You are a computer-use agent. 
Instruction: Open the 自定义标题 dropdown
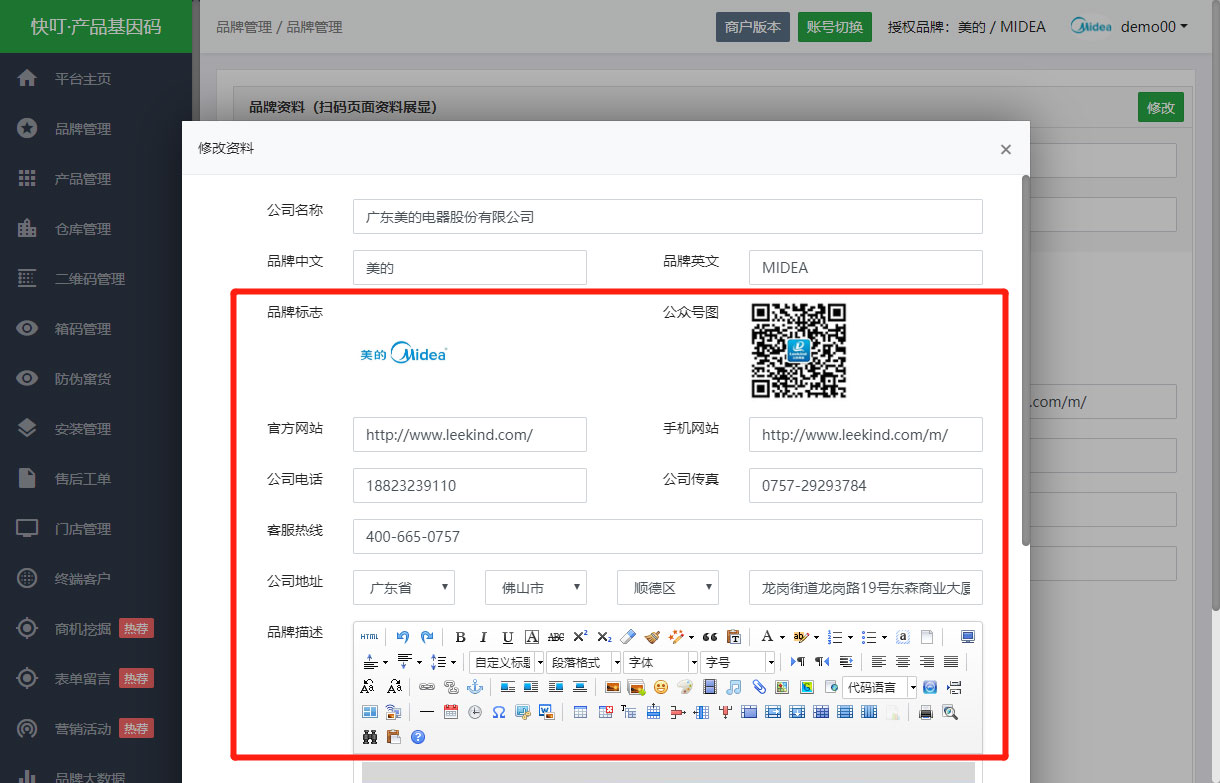click(507, 662)
